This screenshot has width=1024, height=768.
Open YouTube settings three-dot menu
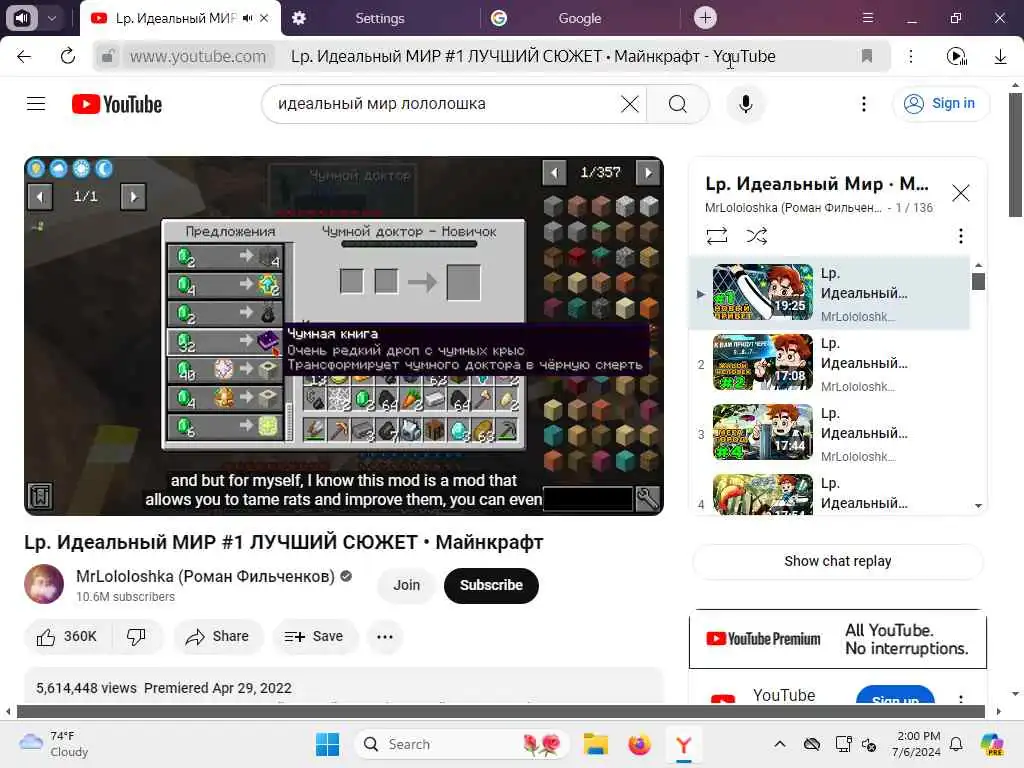click(x=863, y=104)
